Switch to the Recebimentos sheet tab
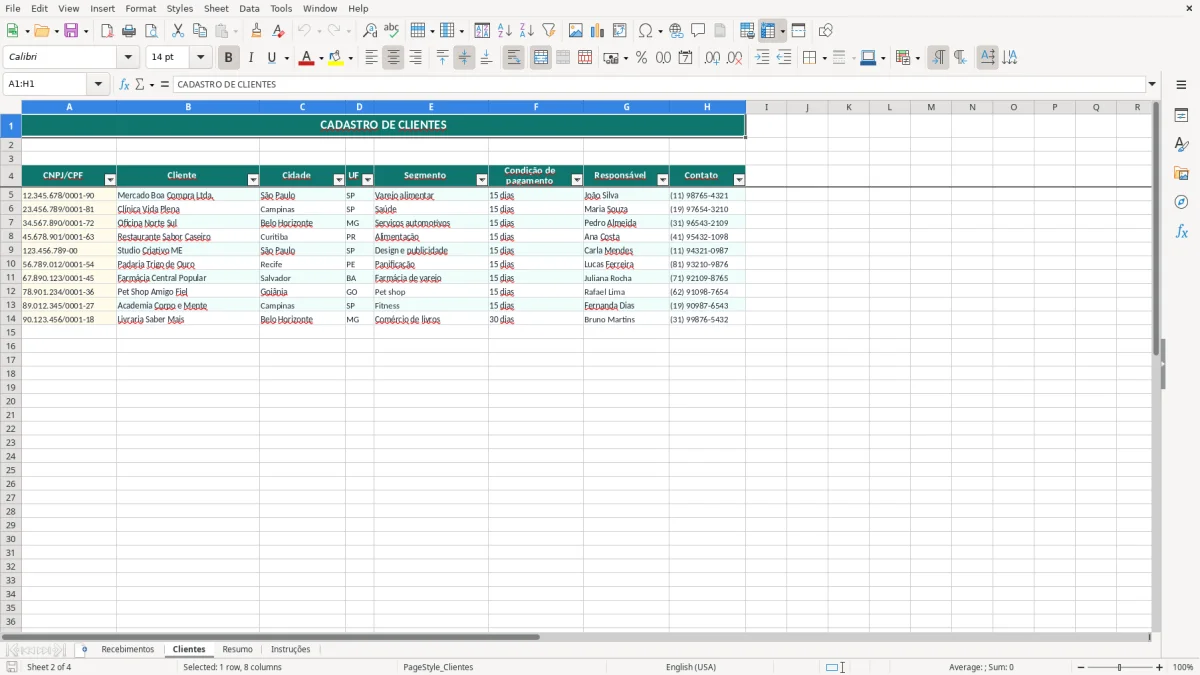1200x675 pixels. coord(128,650)
